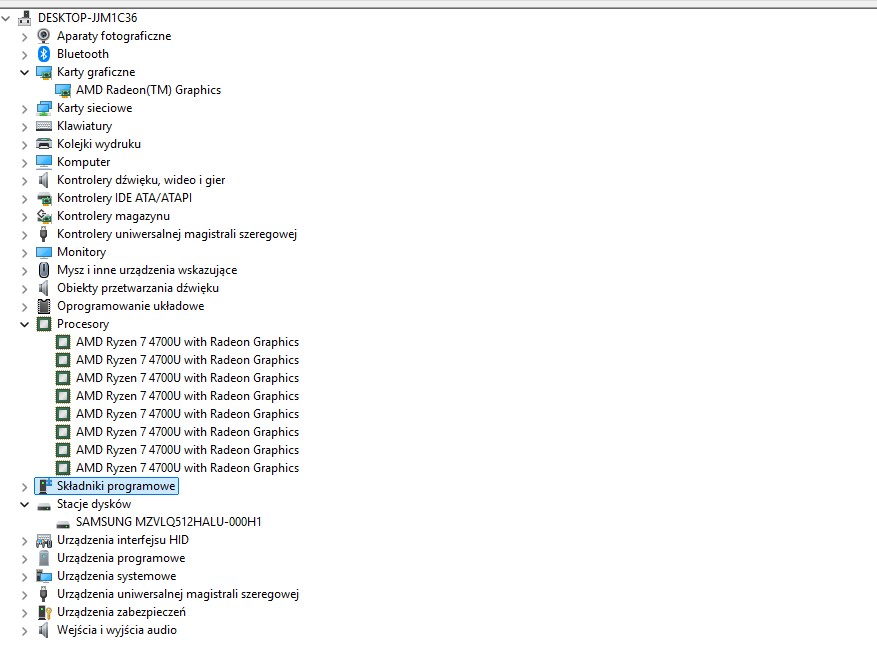Collapse the Procesory category

pyautogui.click(x=25, y=324)
